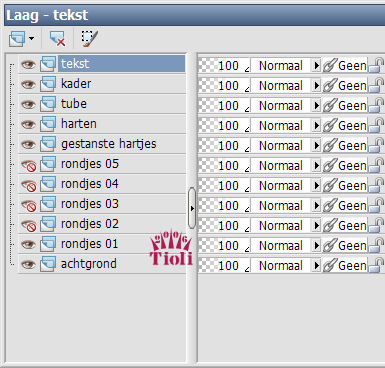385x368 pixels.
Task: Open the New Layer dropdown arrow
Action: (x=31, y=39)
